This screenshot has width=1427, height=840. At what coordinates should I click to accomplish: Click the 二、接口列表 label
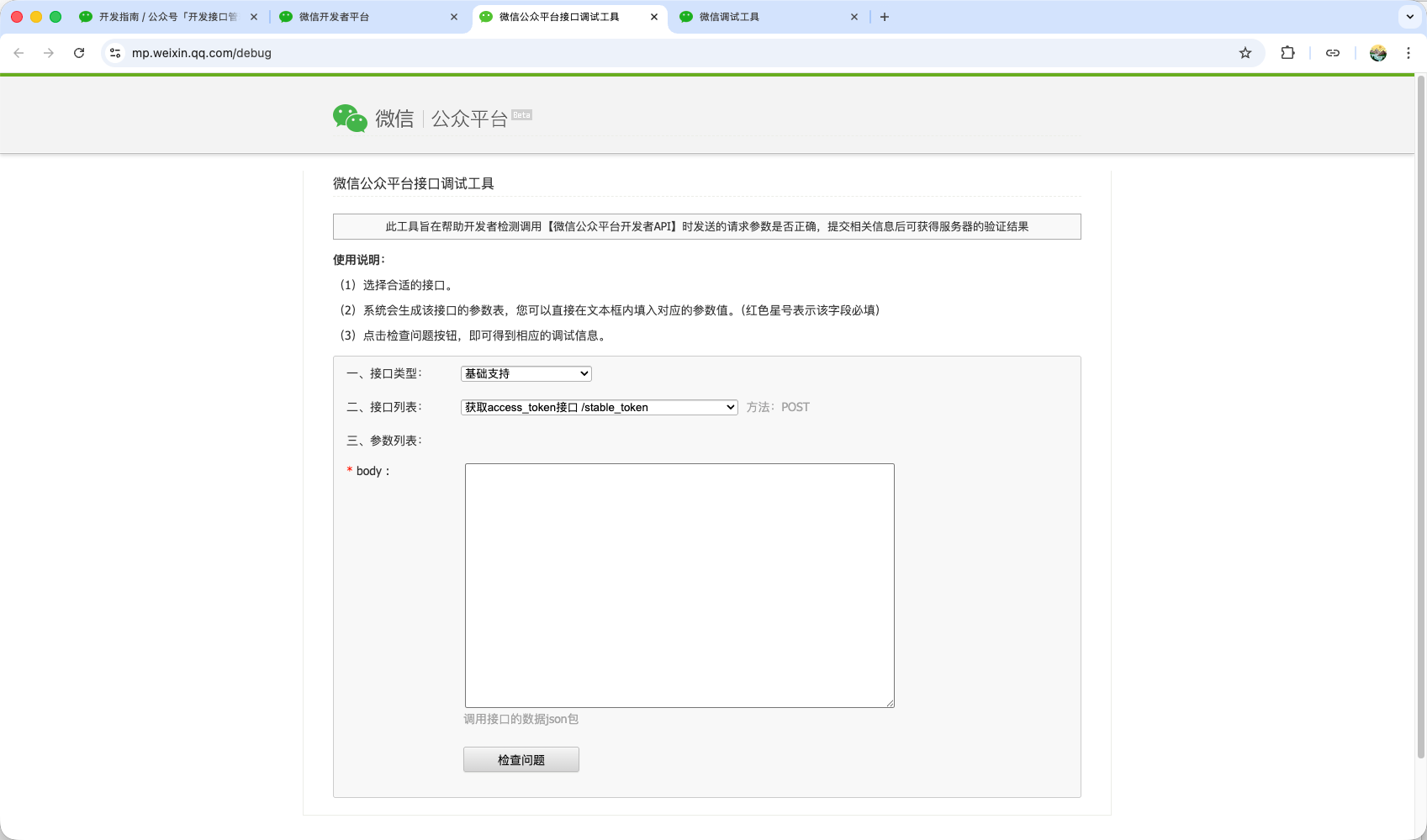pos(384,407)
